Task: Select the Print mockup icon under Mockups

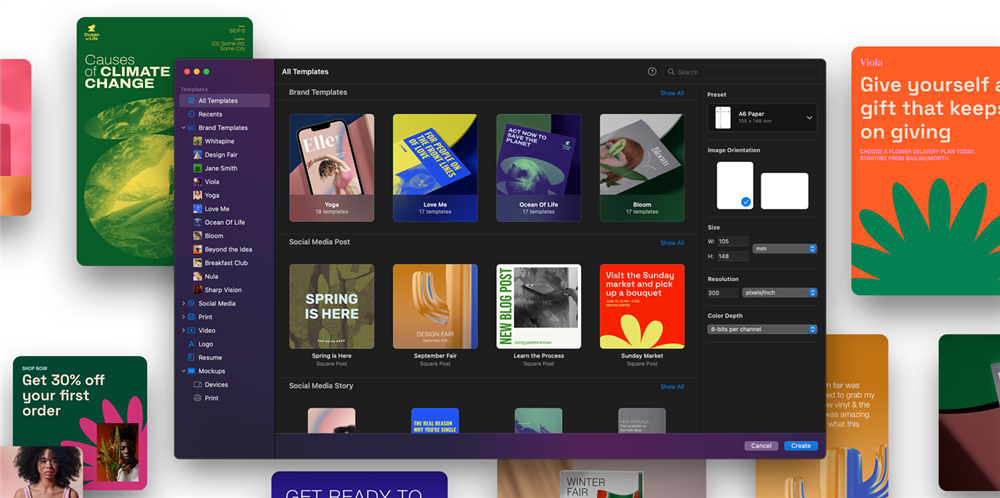Action: pyautogui.click(x=198, y=398)
